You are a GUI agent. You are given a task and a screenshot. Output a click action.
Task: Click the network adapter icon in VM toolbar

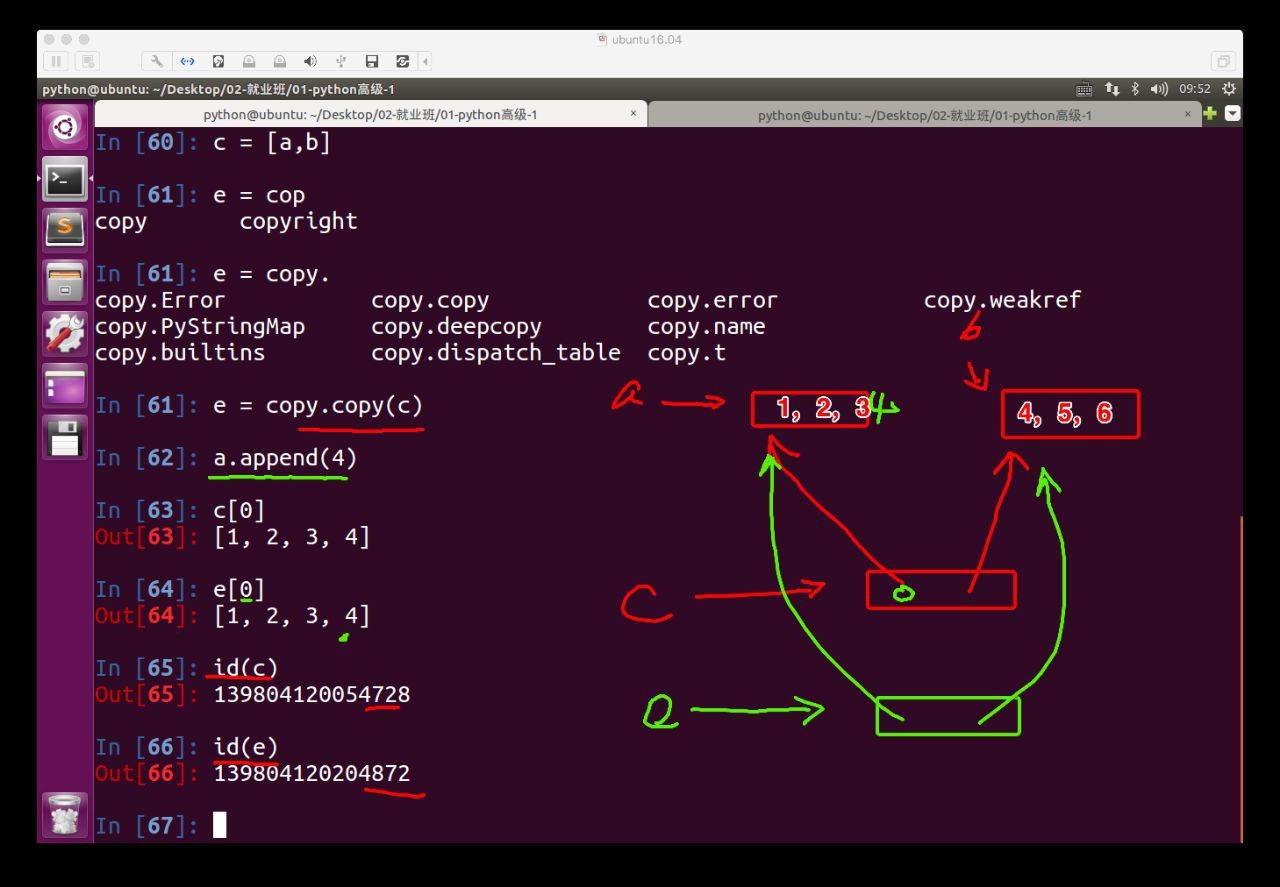pos(187,61)
